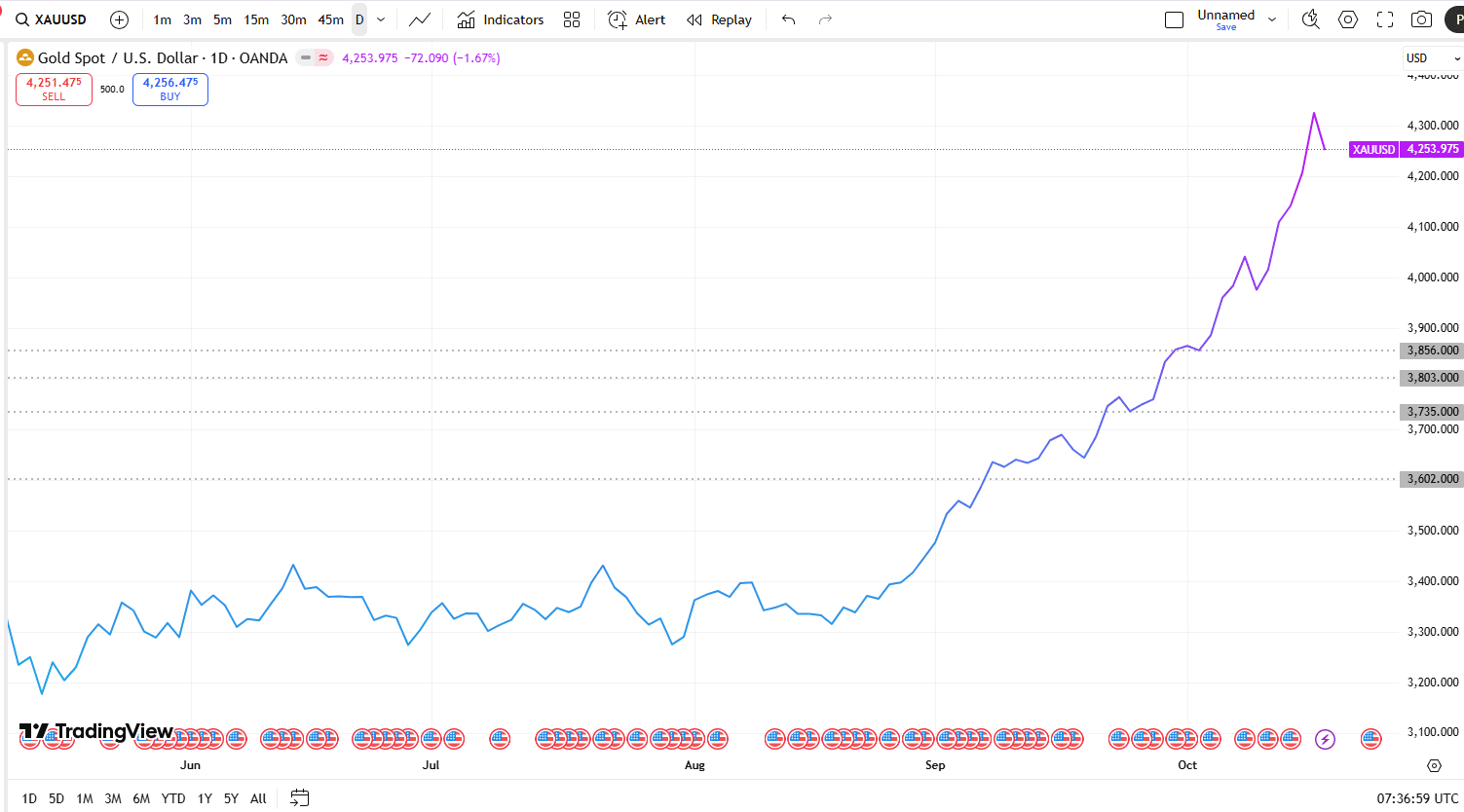Click the Go to date calendar icon
Image resolution: width=1464 pixels, height=812 pixels.
click(300, 798)
